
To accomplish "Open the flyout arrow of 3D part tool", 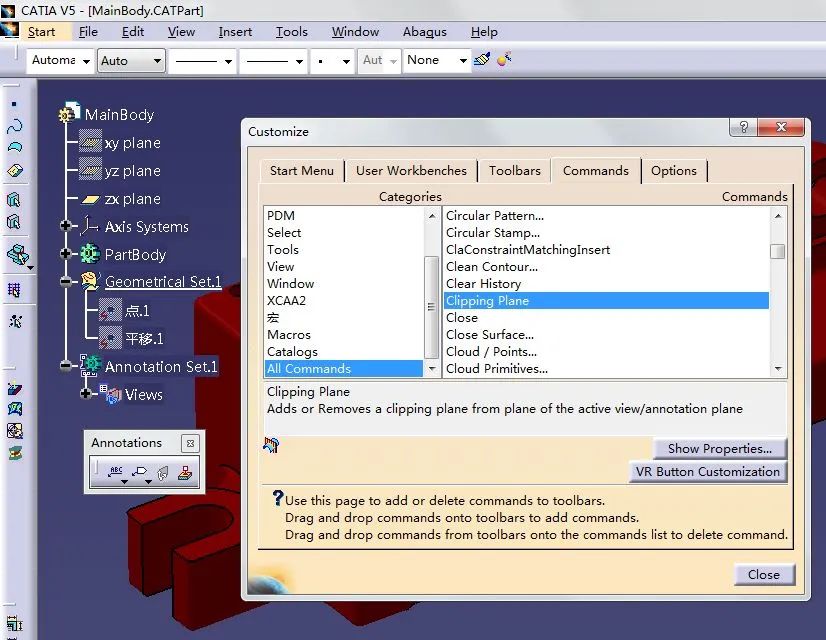I will tap(31, 268).
